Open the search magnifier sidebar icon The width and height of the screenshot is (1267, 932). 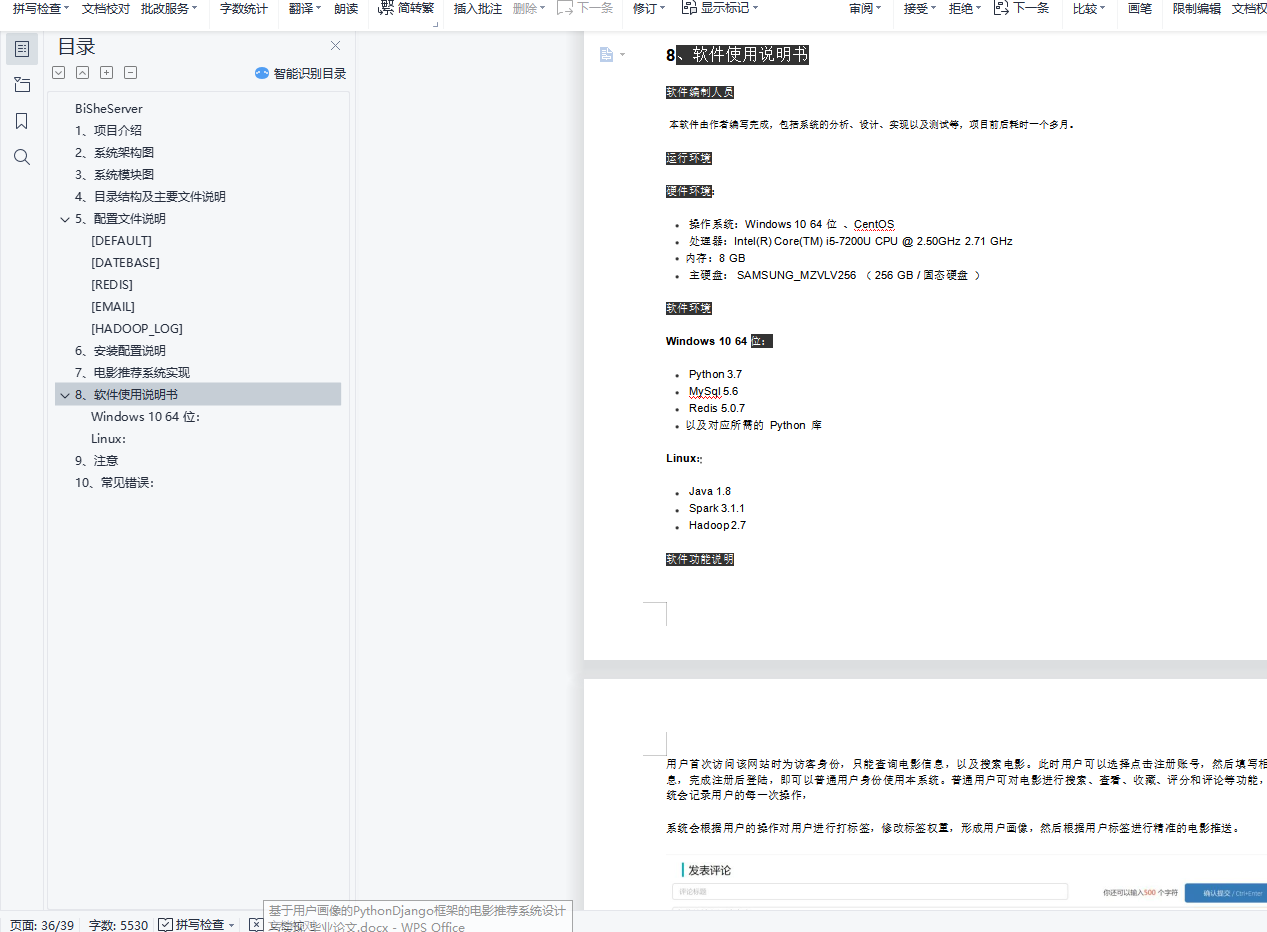click(x=22, y=157)
